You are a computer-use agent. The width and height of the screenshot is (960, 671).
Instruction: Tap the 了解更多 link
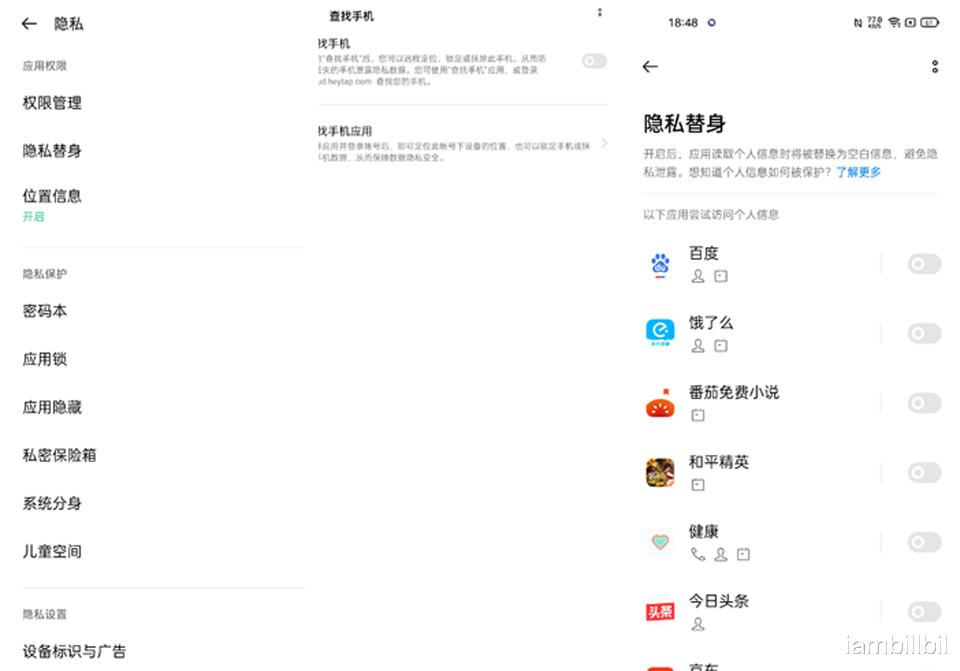860,172
